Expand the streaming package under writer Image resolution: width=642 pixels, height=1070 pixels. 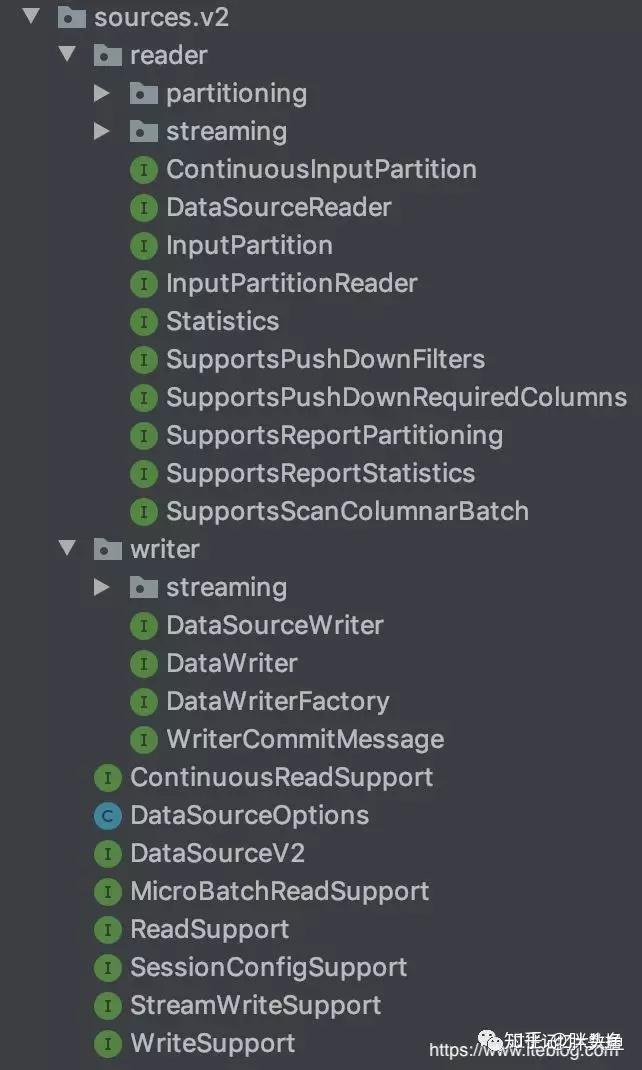(102, 587)
